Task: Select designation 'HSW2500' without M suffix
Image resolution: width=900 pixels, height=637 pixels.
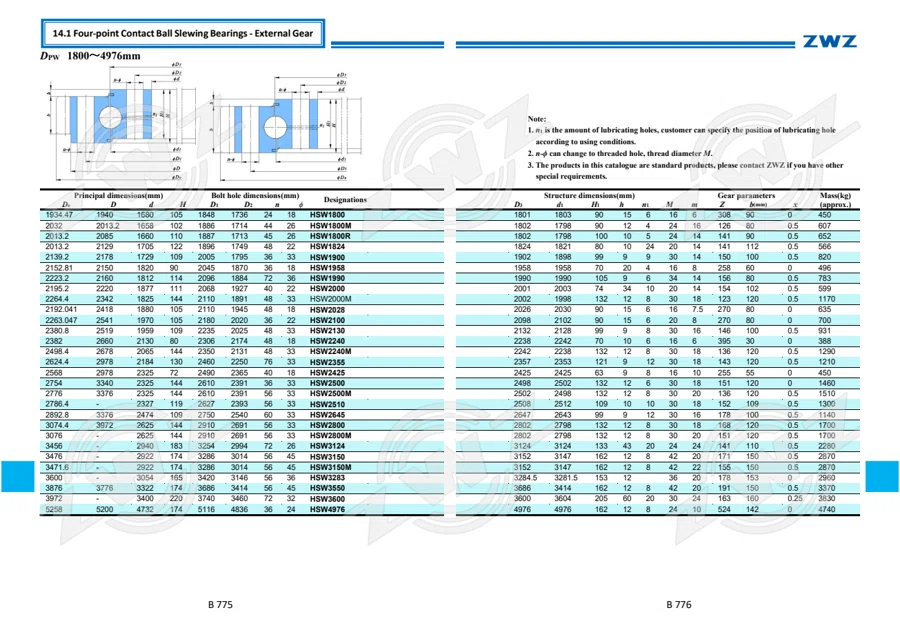Action: click(x=327, y=383)
